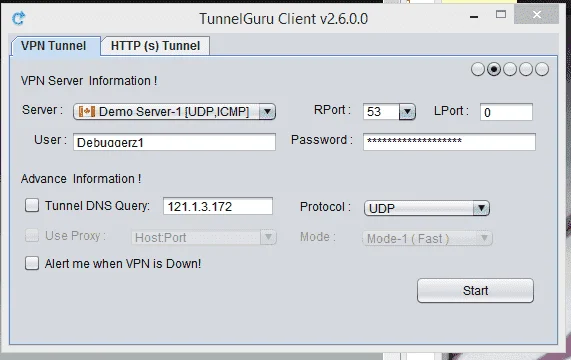
Task: Click the 'Password :' label
Action: 322,140
